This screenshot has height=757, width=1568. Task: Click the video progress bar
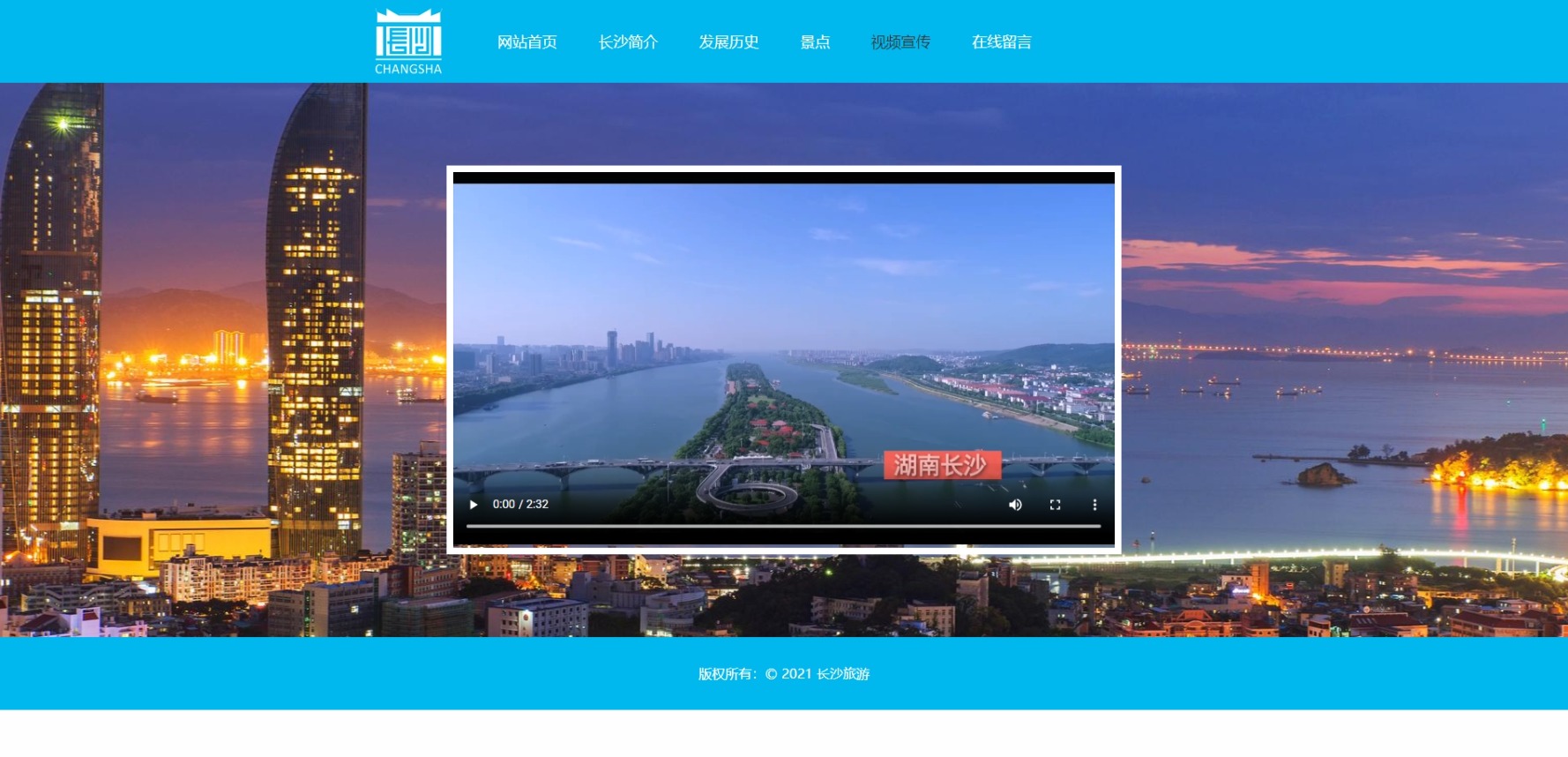[x=783, y=526]
